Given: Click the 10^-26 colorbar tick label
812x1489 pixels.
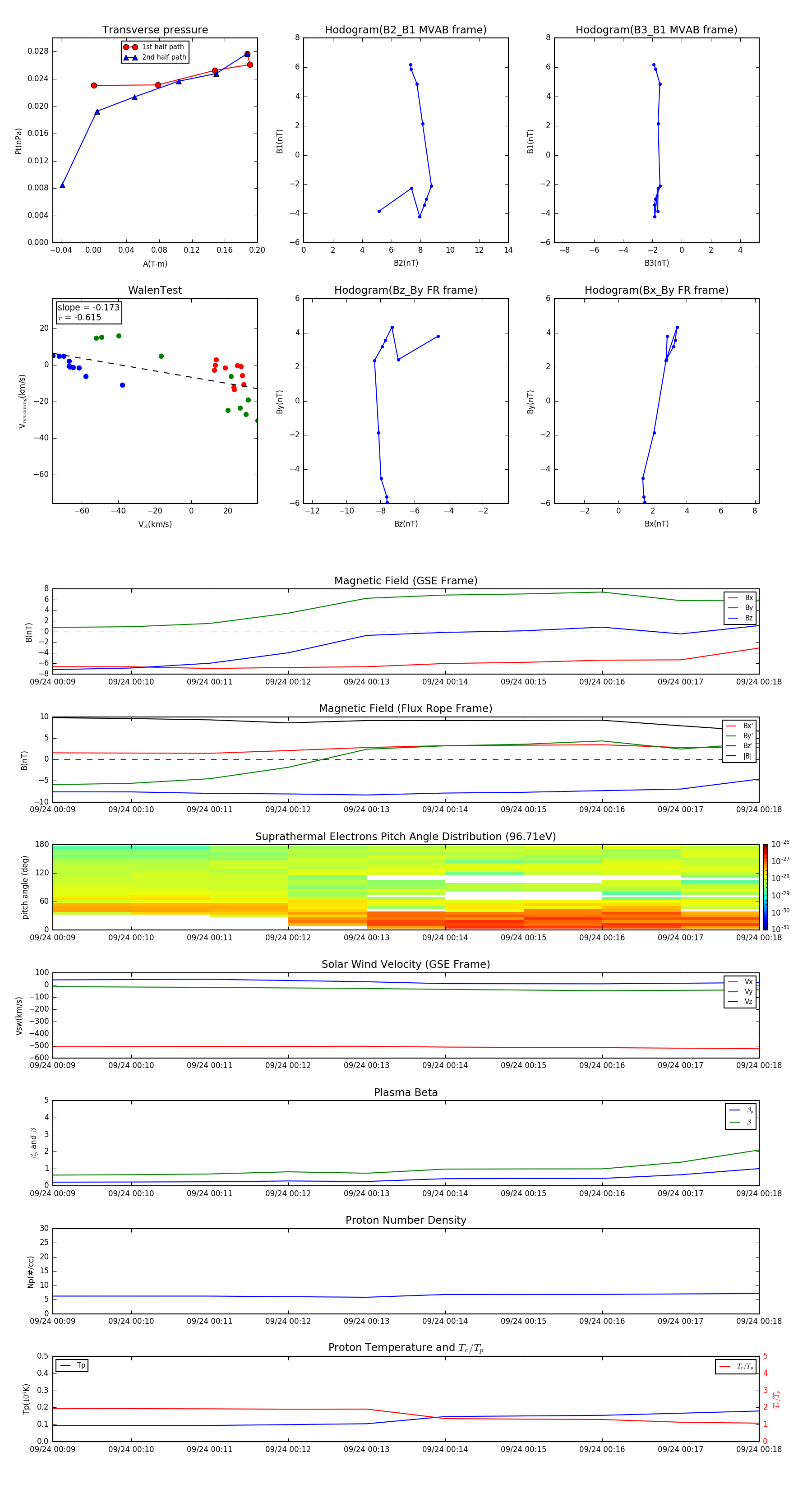Looking at the screenshot, I should point(780,844).
